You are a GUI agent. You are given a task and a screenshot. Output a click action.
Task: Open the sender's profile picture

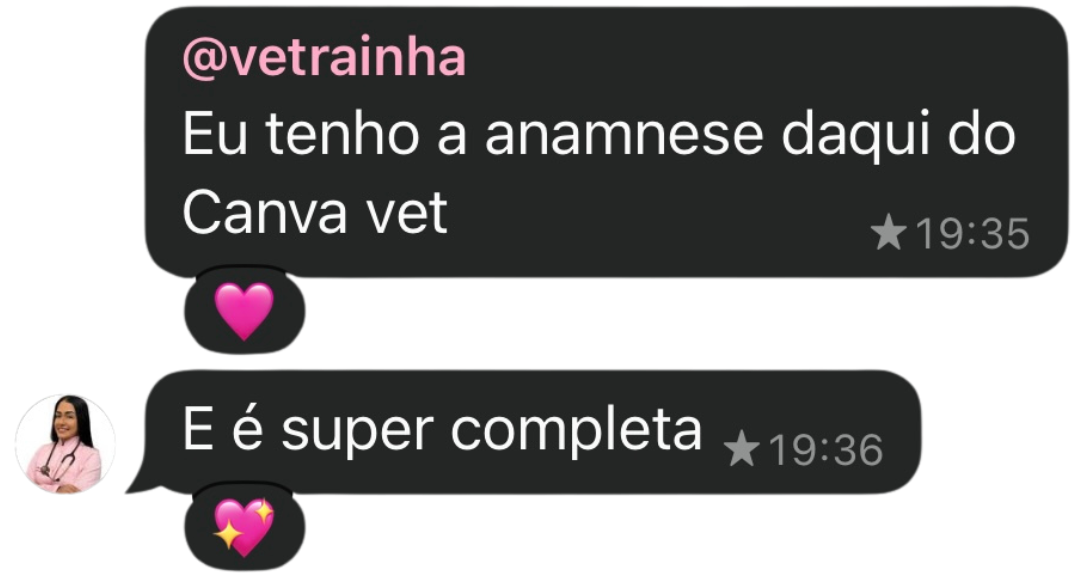pos(66,444)
